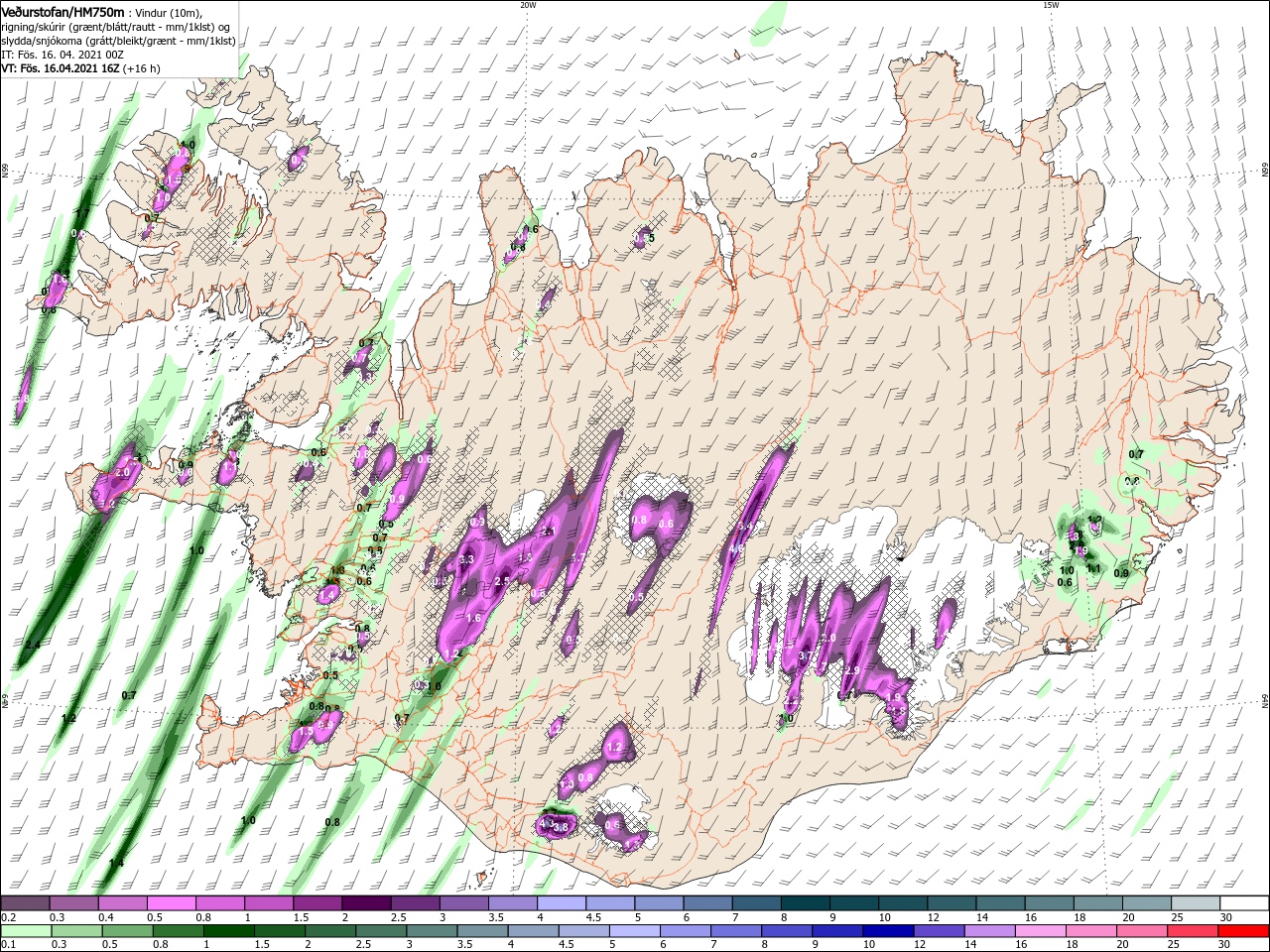Click the 'VT: Fös. 16.04.2021 16Z' valid time
1270x952 pixels.
click(60, 69)
